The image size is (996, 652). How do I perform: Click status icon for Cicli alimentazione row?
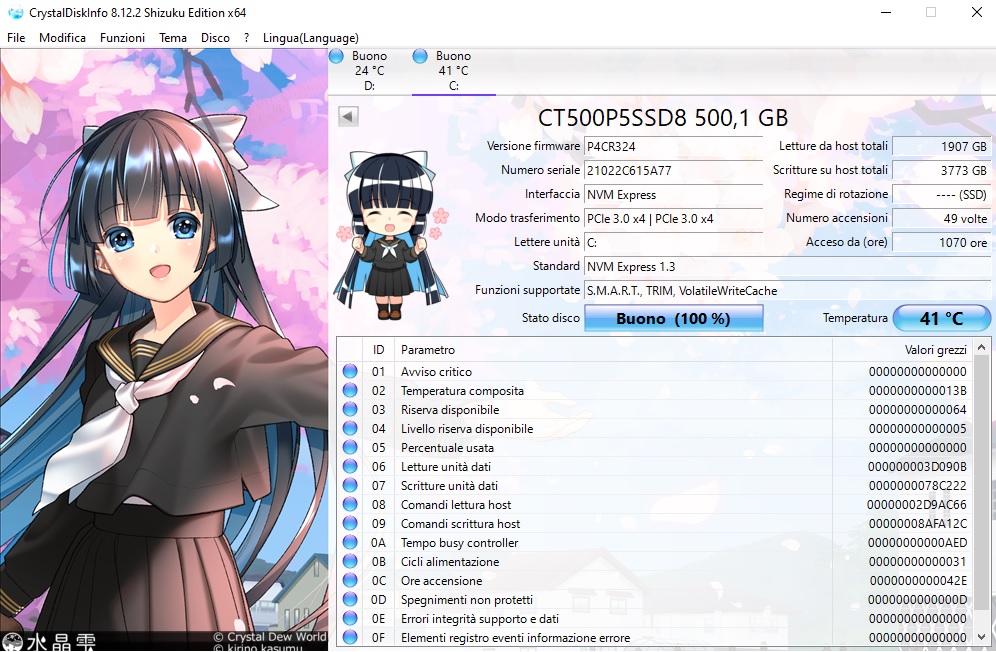(350, 562)
